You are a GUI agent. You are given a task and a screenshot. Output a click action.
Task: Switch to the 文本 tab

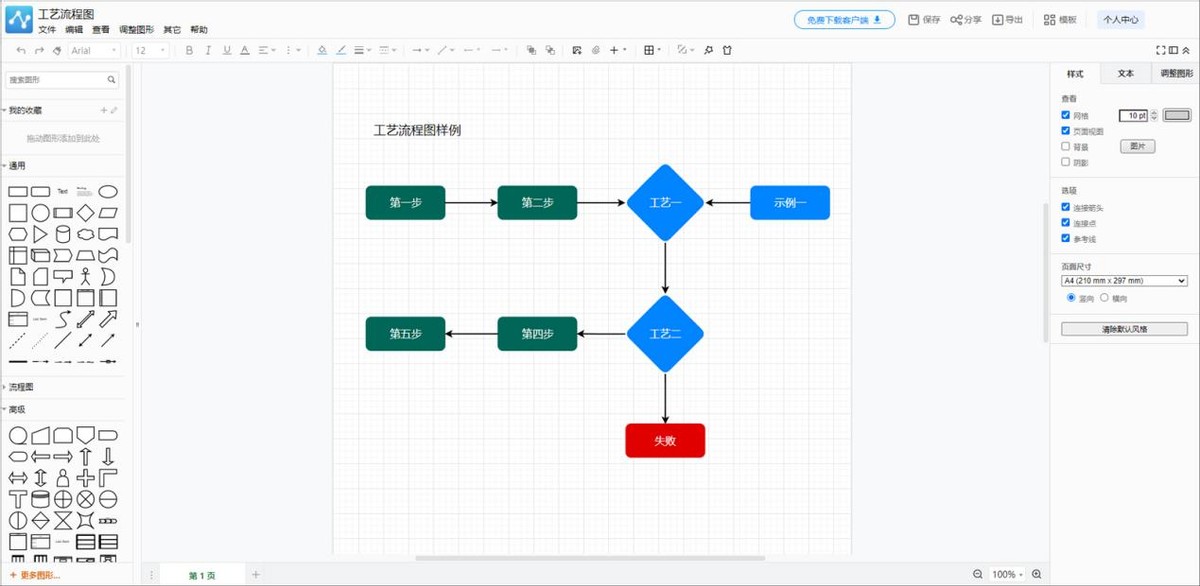pyautogui.click(x=1124, y=73)
